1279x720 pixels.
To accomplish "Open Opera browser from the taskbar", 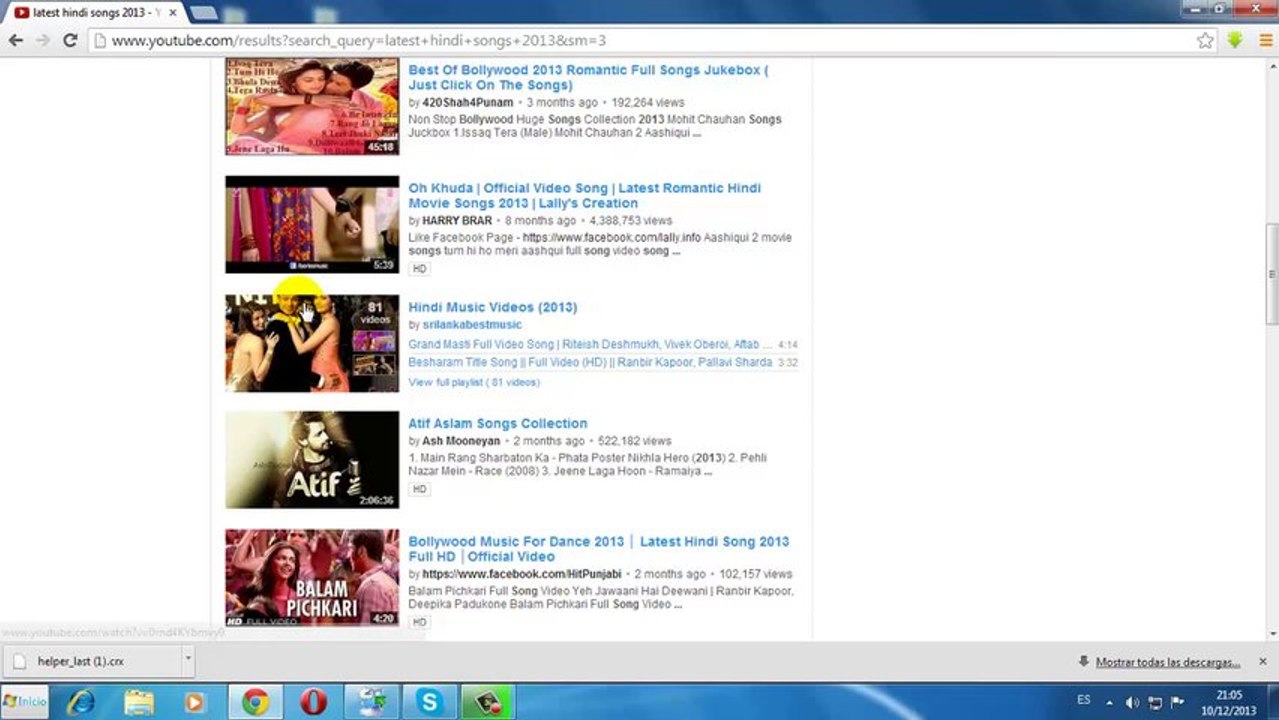I will 313,702.
